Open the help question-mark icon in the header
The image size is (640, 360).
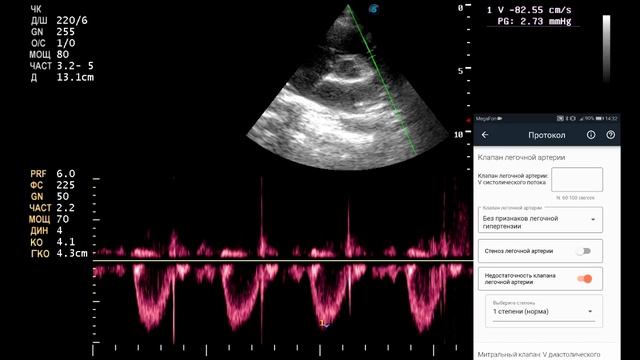point(611,135)
